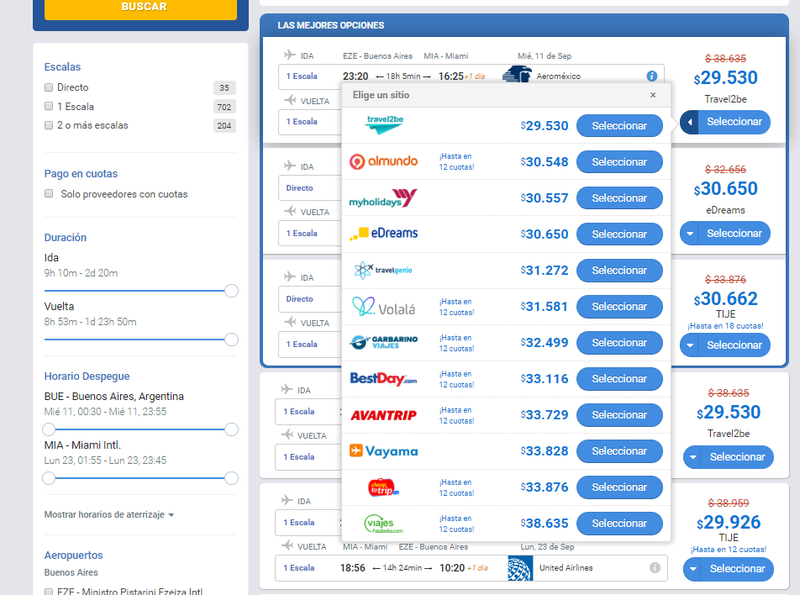Expand sites arrow on TIJE $30.662 card

(x=689, y=345)
